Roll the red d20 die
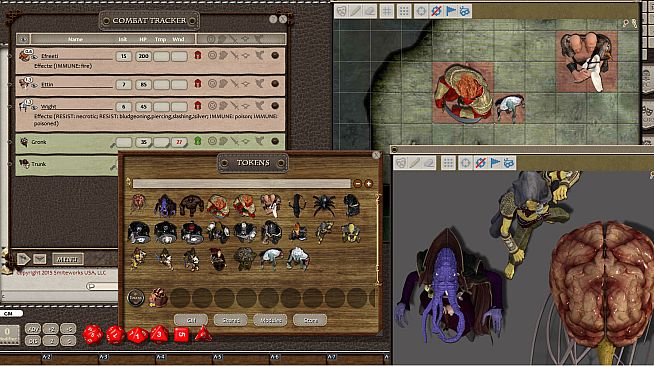 [93, 334]
